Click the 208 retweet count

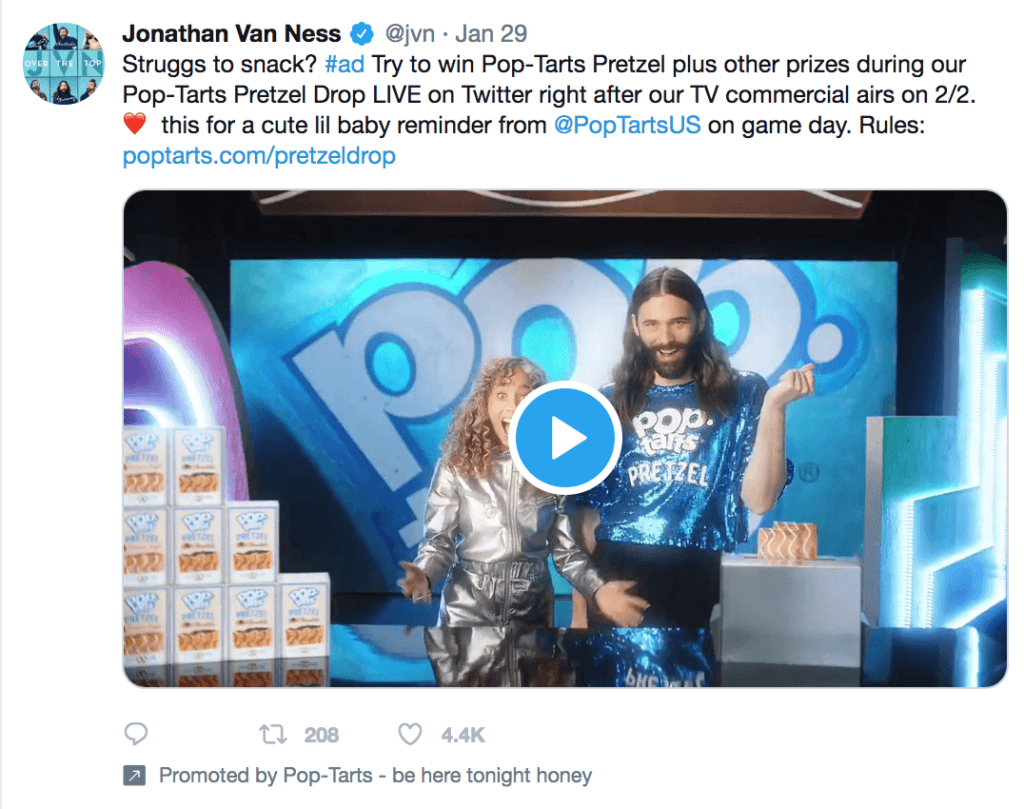tap(321, 735)
